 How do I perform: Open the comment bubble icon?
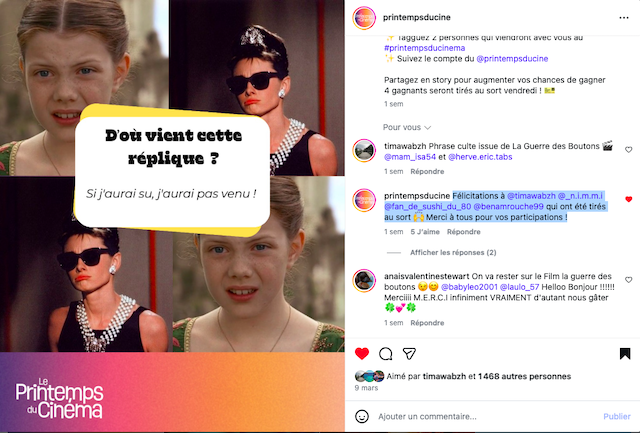[x=385, y=354]
